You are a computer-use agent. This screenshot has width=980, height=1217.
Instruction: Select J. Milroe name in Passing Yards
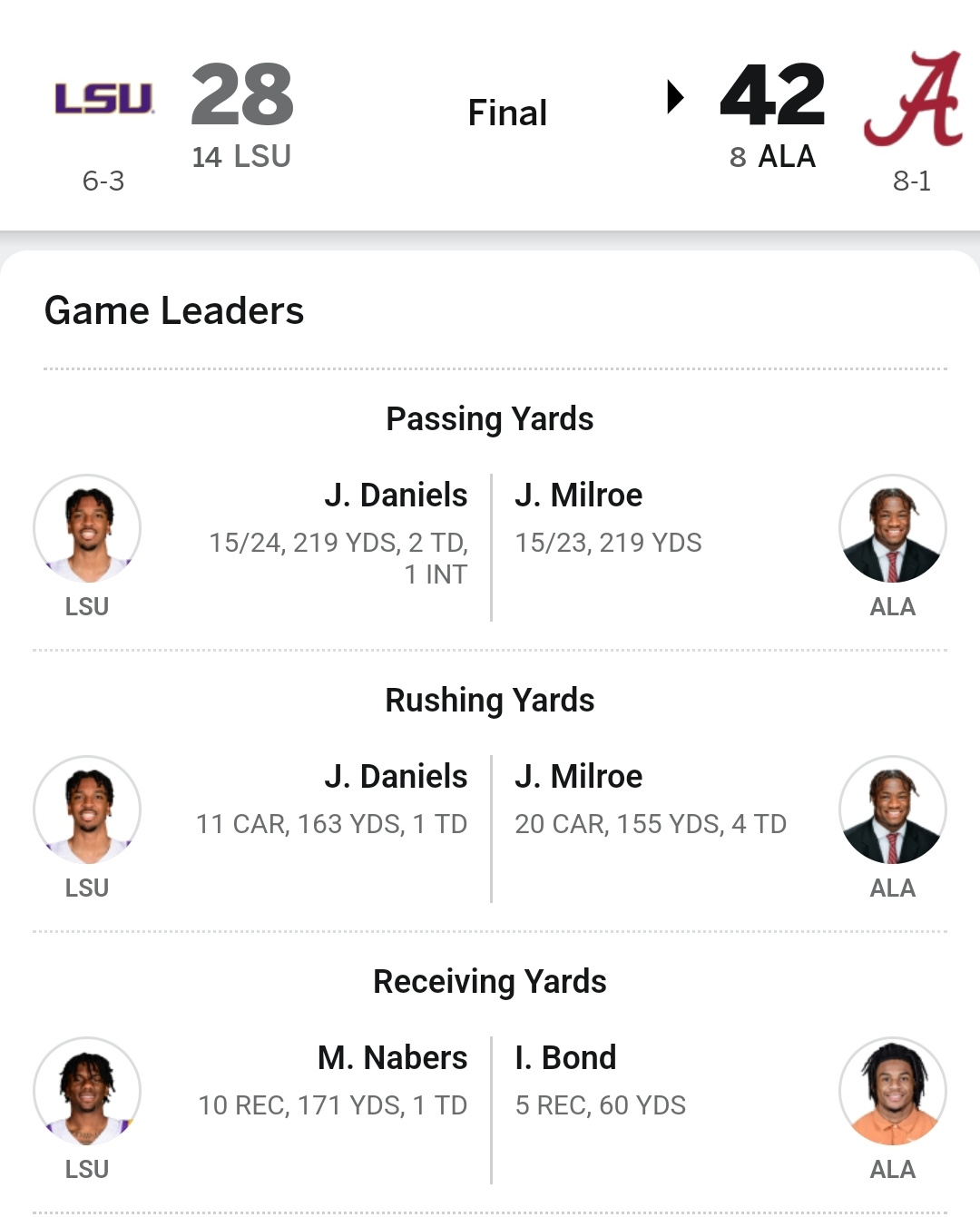tap(579, 496)
